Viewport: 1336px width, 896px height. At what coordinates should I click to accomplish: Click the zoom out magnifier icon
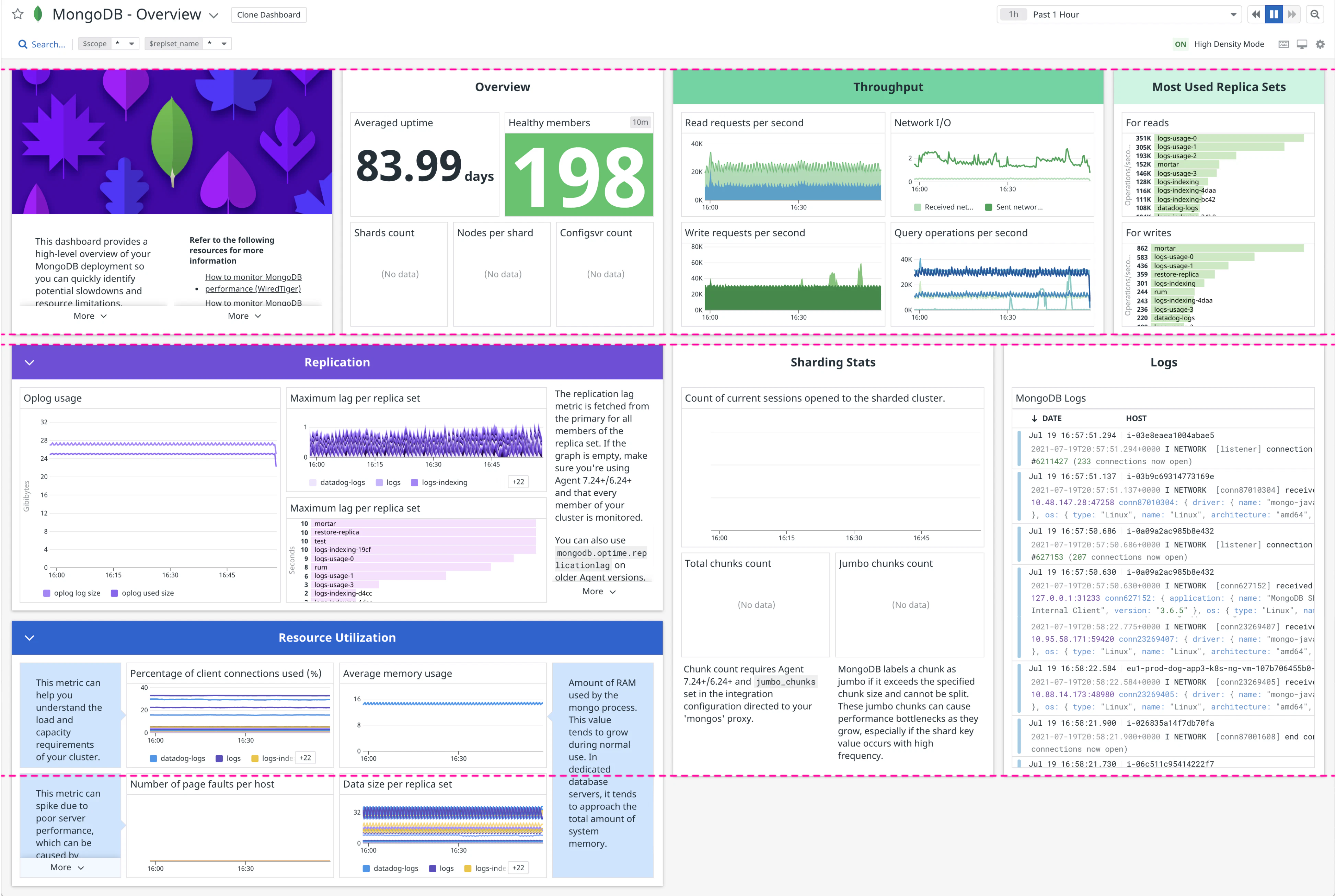tap(1315, 14)
